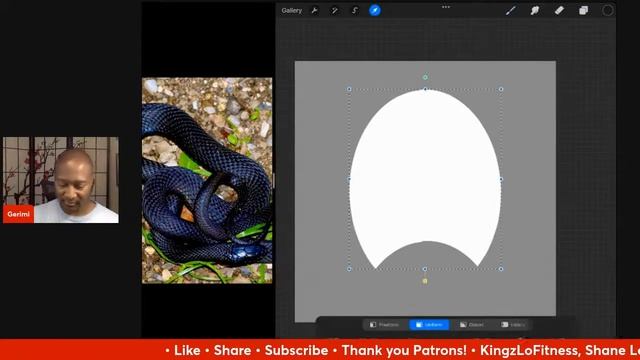This screenshot has height=360, width=640.
Task: Click the bottom-left transform corner node
Action: [x=349, y=269]
